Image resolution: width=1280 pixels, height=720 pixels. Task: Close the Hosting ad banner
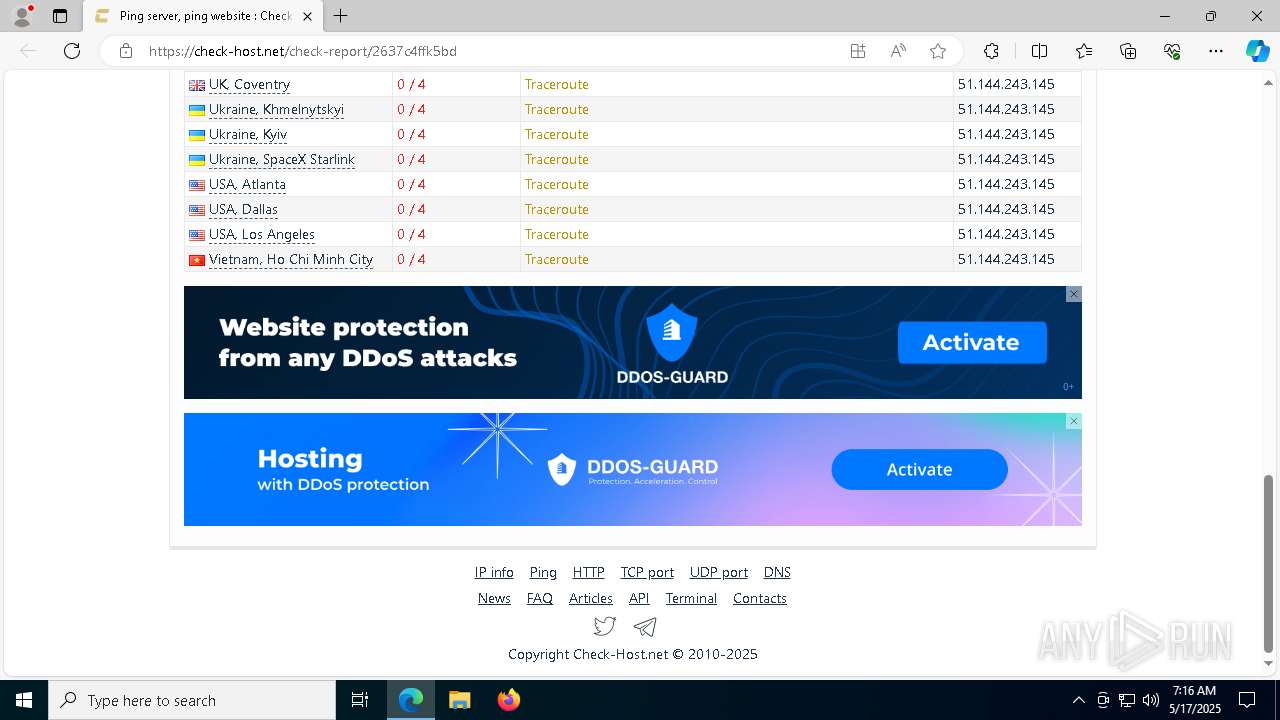click(1073, 421)
